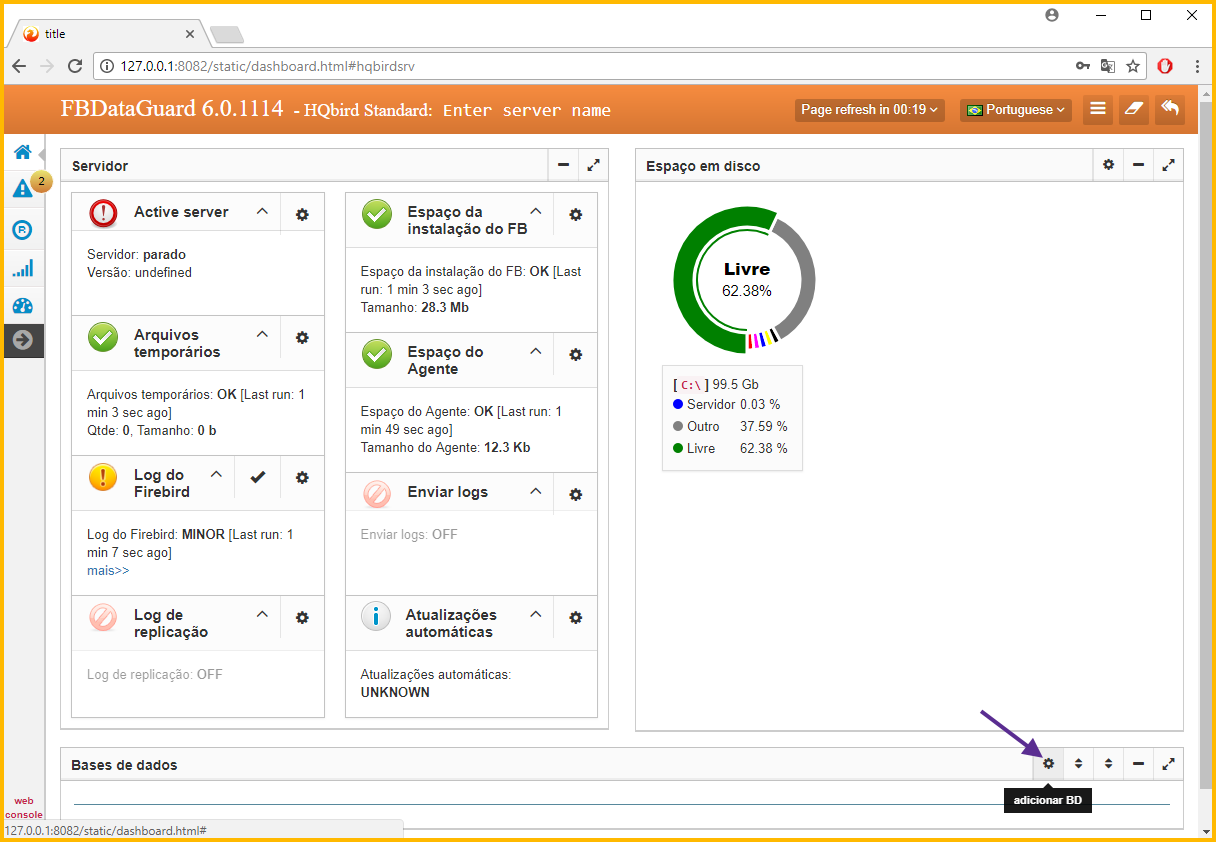Maximize the Bases de dados panel
The width and height of the screenshot is (1216, 842).
coord(1168,764)
